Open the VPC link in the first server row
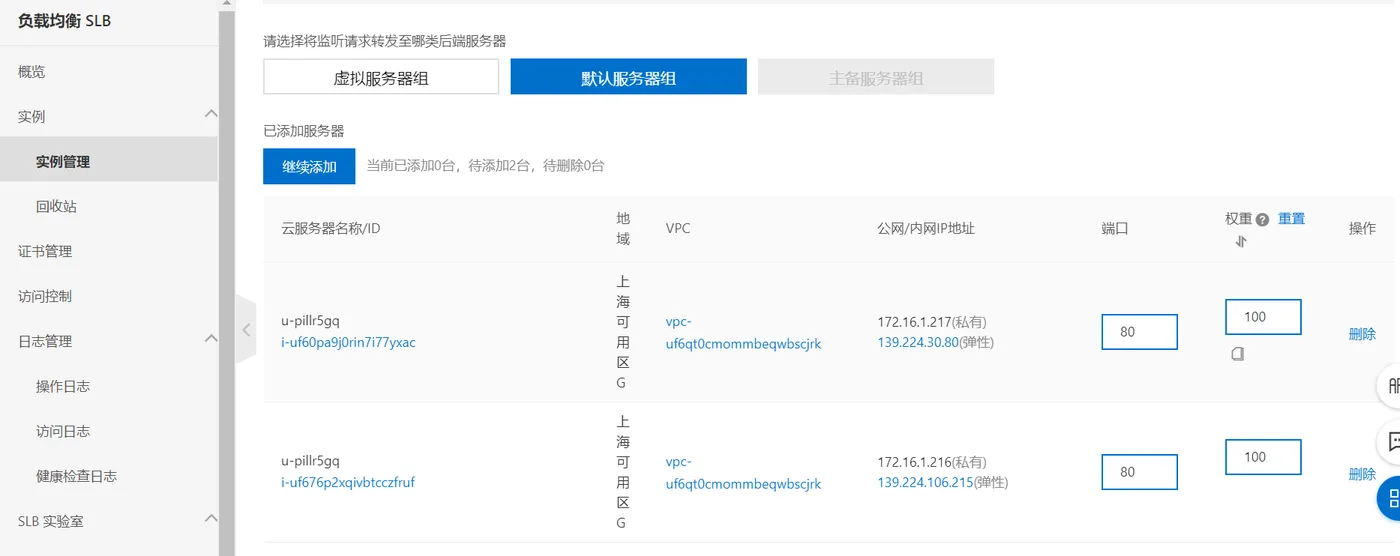The width and height of the screenshot is (1400, 556). point(743,333)
